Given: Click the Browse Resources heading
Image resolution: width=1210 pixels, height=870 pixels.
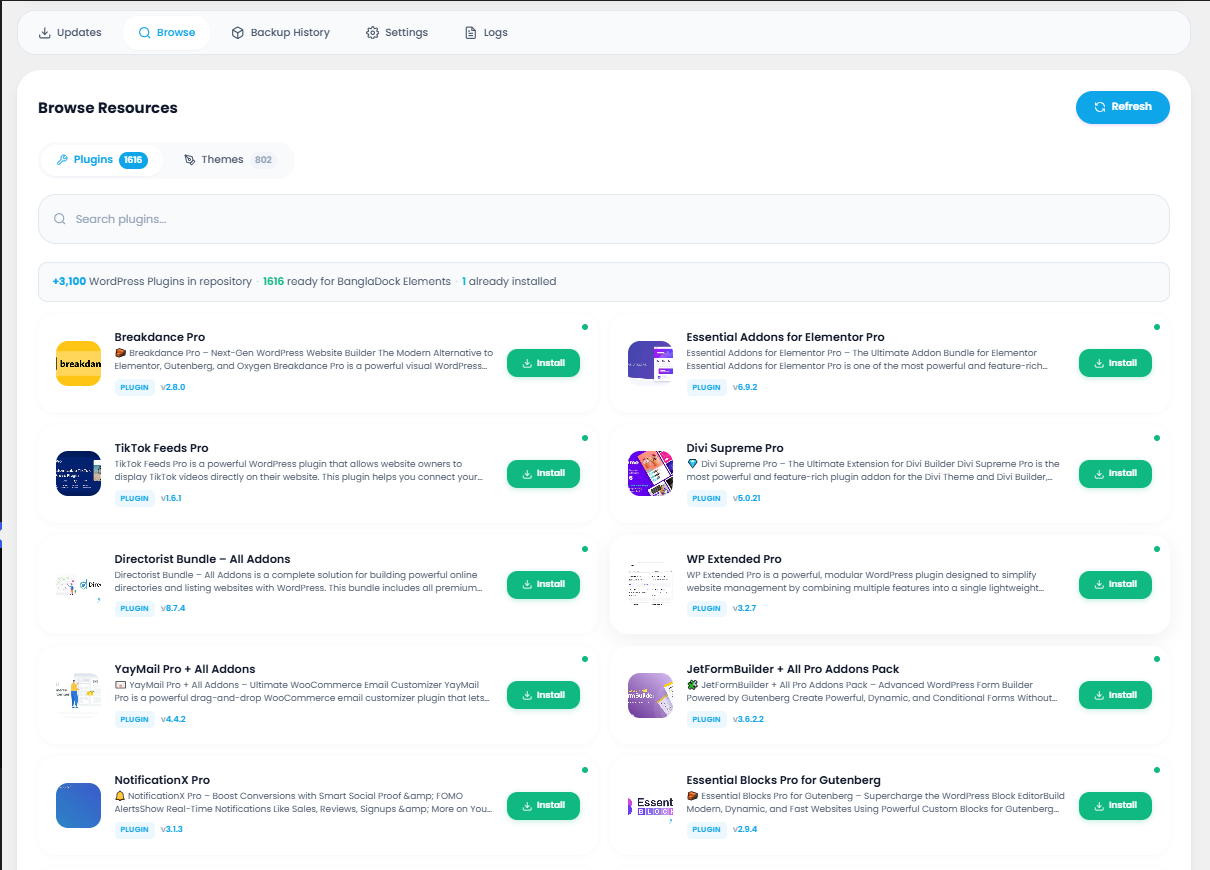Looking at the screenshot, I should pyautogui.click(x=108, y=108).
